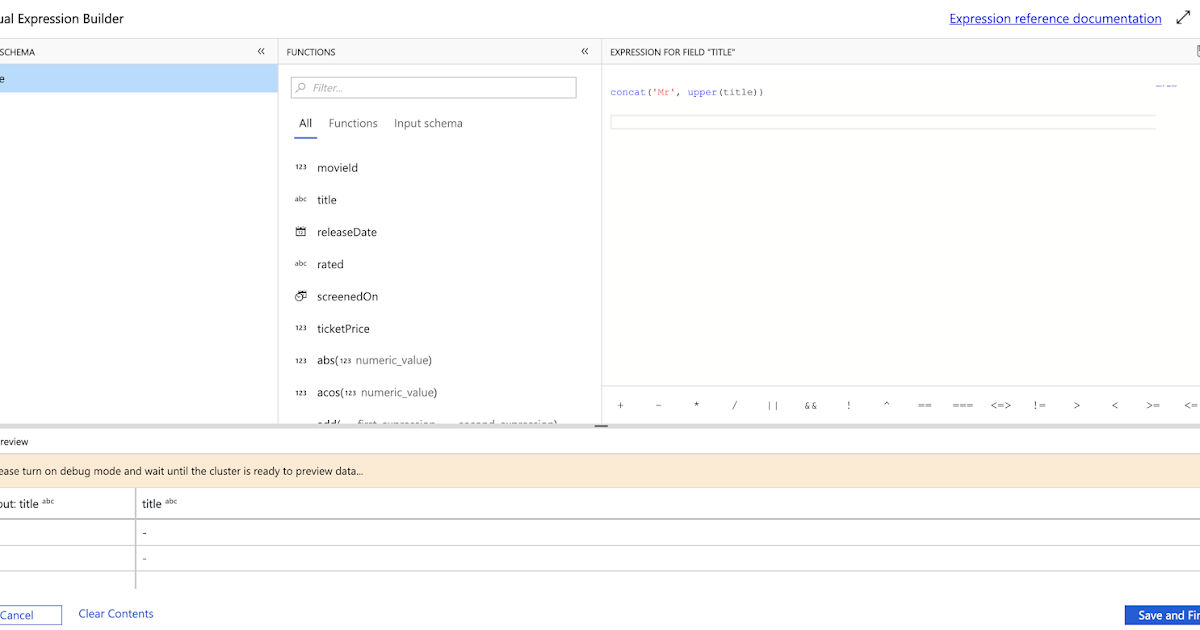Insert the not-equal operator !=
The height and width of the screenshot is (630, 1200).
coord(1039,404)
